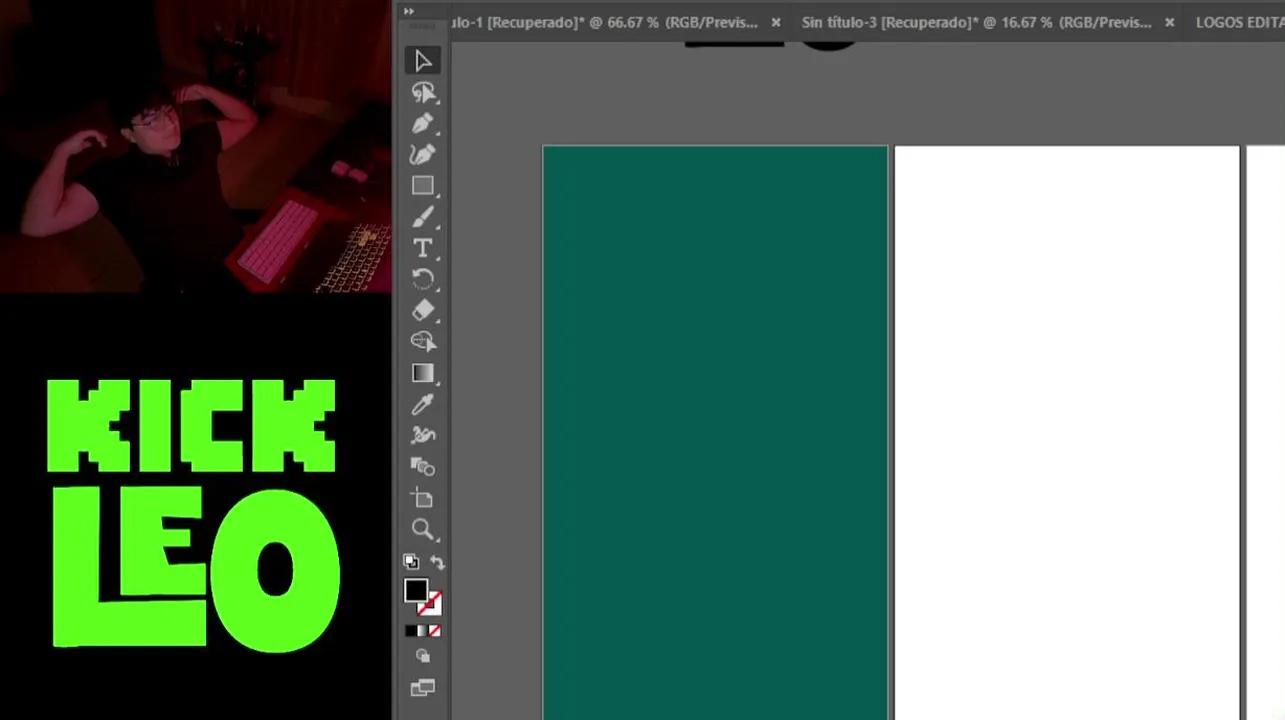The image size is (1285, 720).
Task: Select the Gradient tool
Action: (423, 373)
